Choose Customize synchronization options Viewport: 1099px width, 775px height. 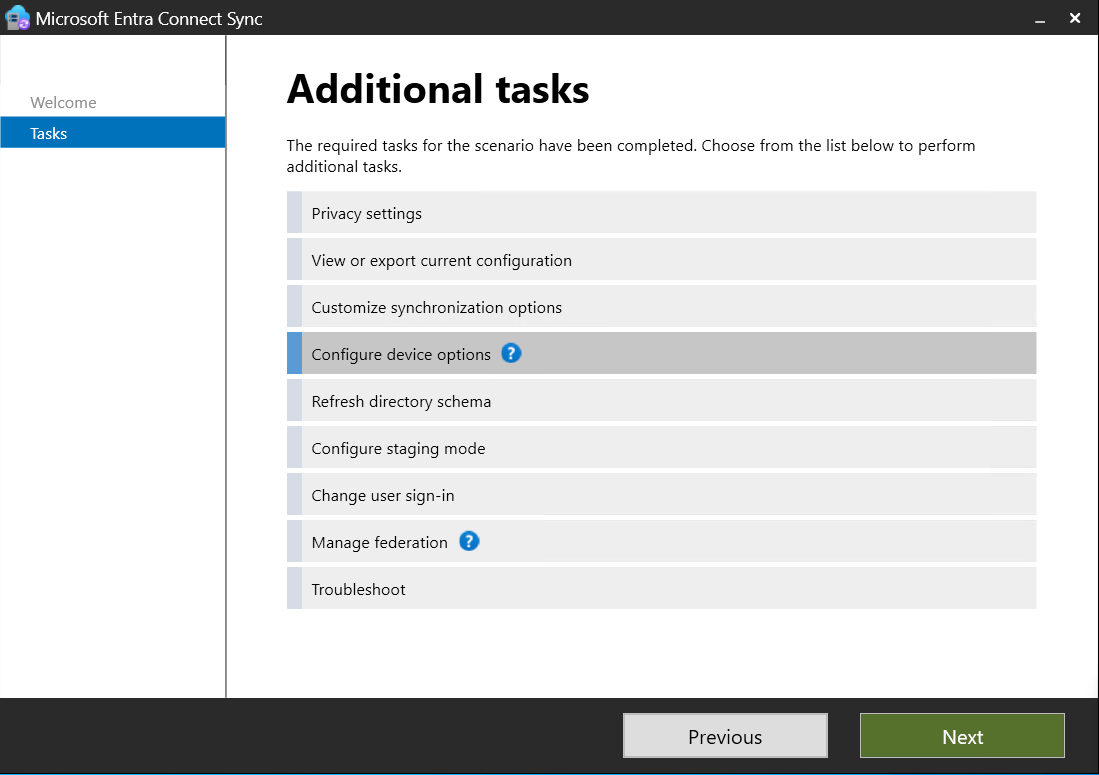pyautogui.click(x=660, y=306)
